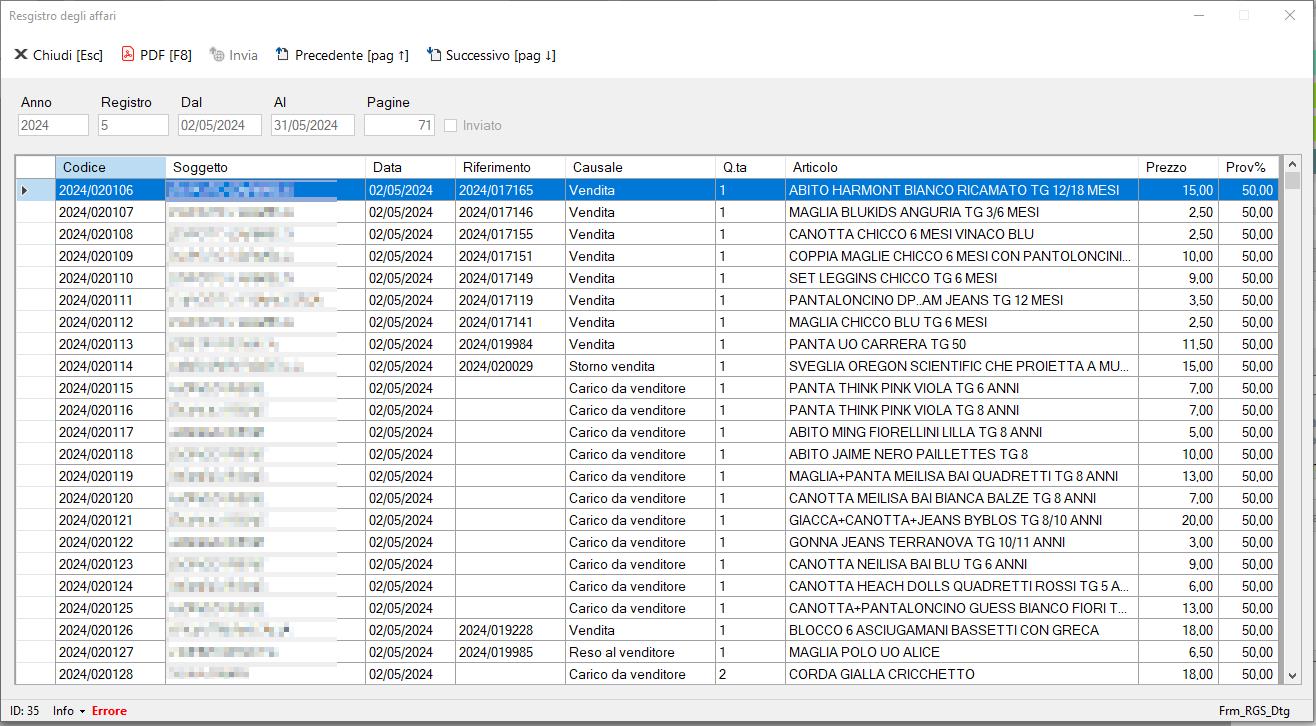1316x726 pixels.
Task: Sort by Soggetto column header
Action: point(265,167)
